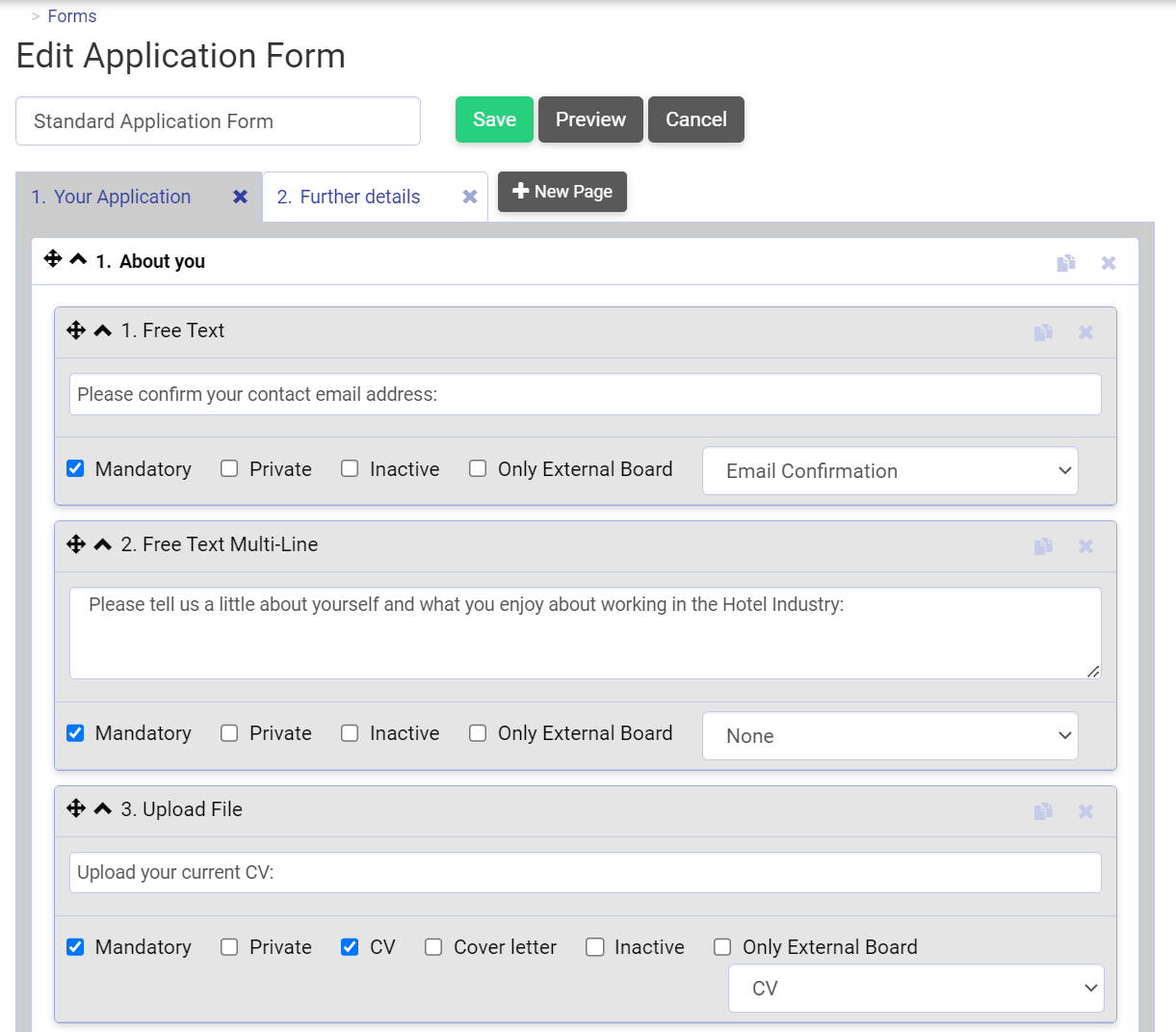Click the delete X icon on the Free Text Multi-Line question
This screenshot has height=1032, width=1176.
1085,545
